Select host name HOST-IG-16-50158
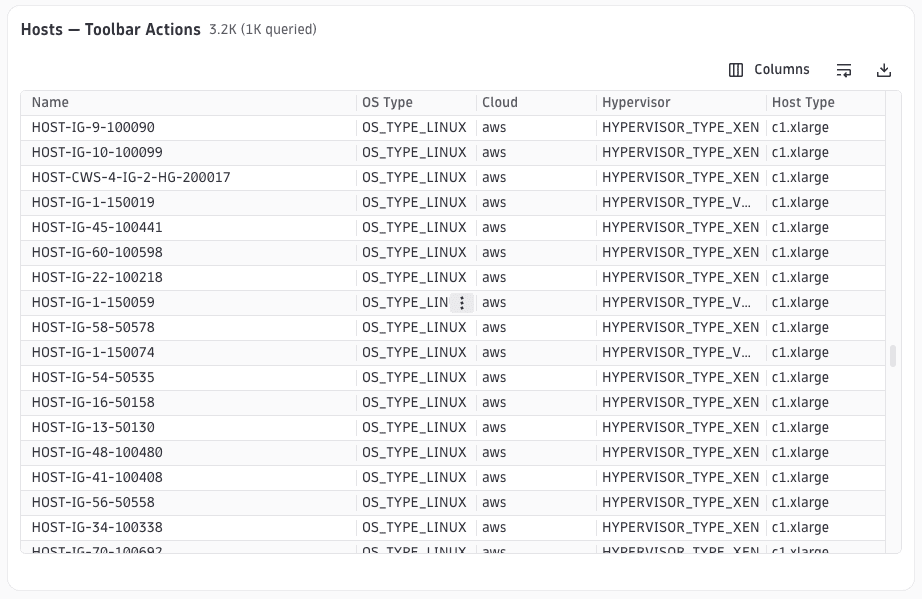The width and height of the screenshot is (922, 599). coord(93,403)
